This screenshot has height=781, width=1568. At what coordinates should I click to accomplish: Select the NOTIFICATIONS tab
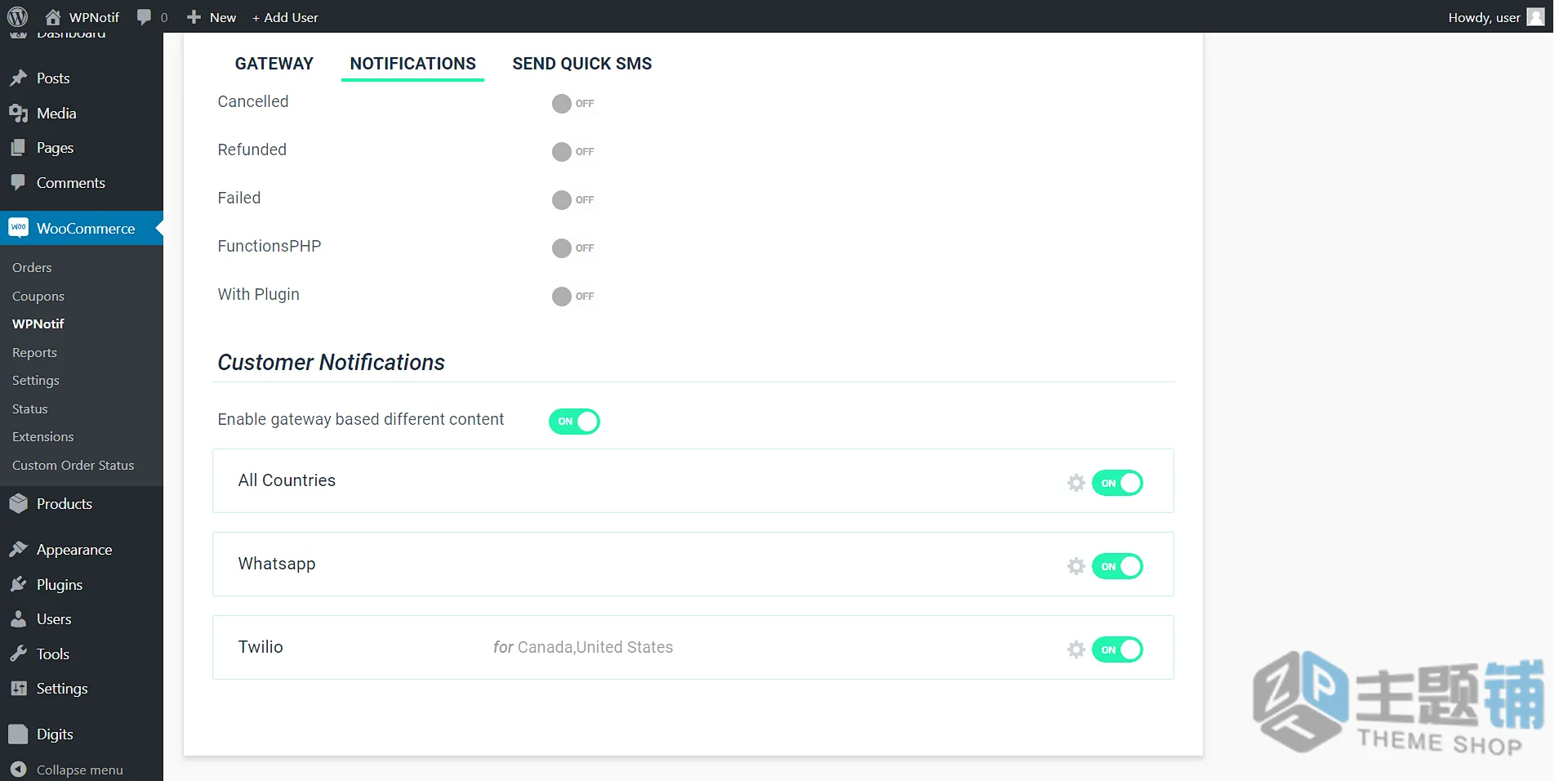pos(413,64)
